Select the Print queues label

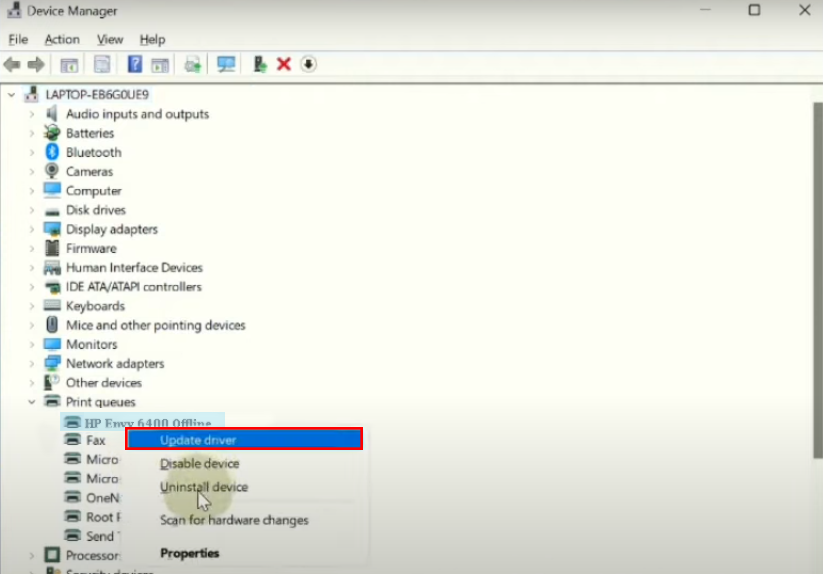pyautogui.click(x=100, y=402)
